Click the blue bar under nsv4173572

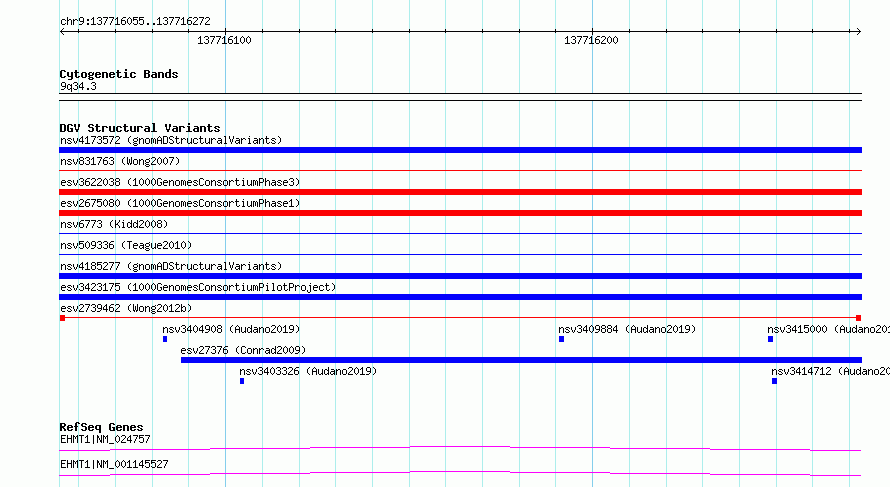click(460, 150)
